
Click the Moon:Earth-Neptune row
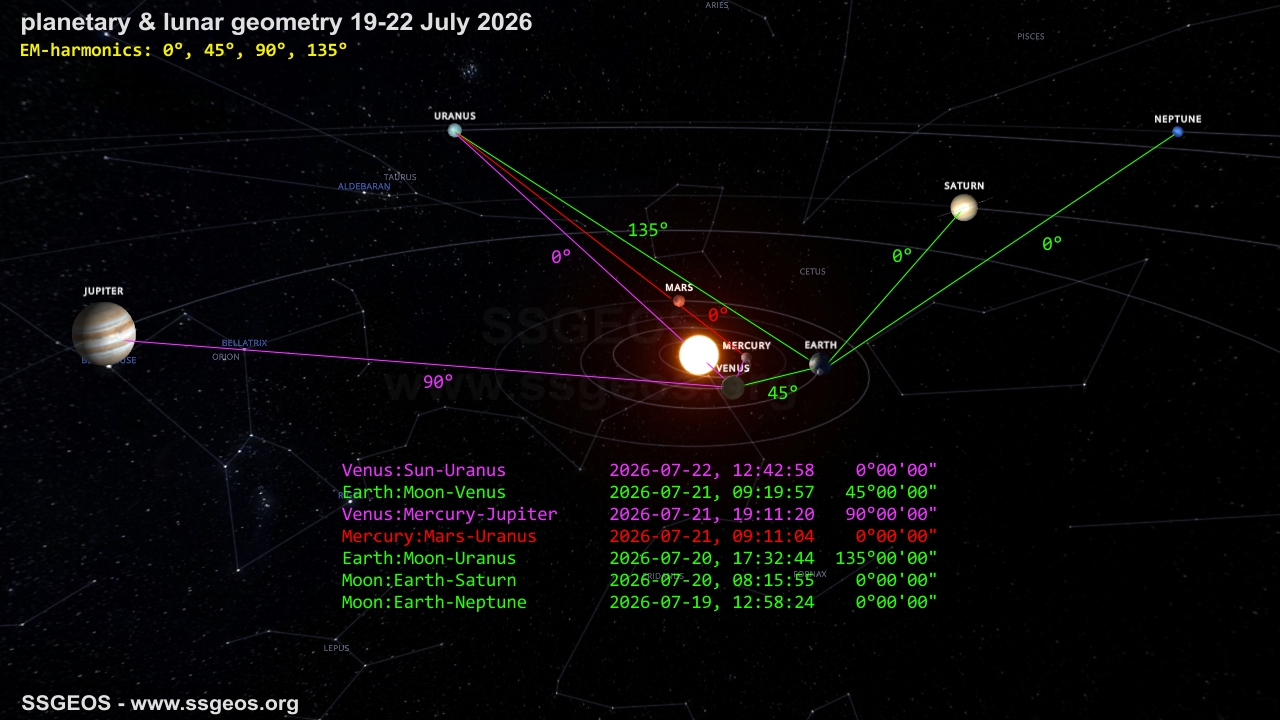point(640,602)
